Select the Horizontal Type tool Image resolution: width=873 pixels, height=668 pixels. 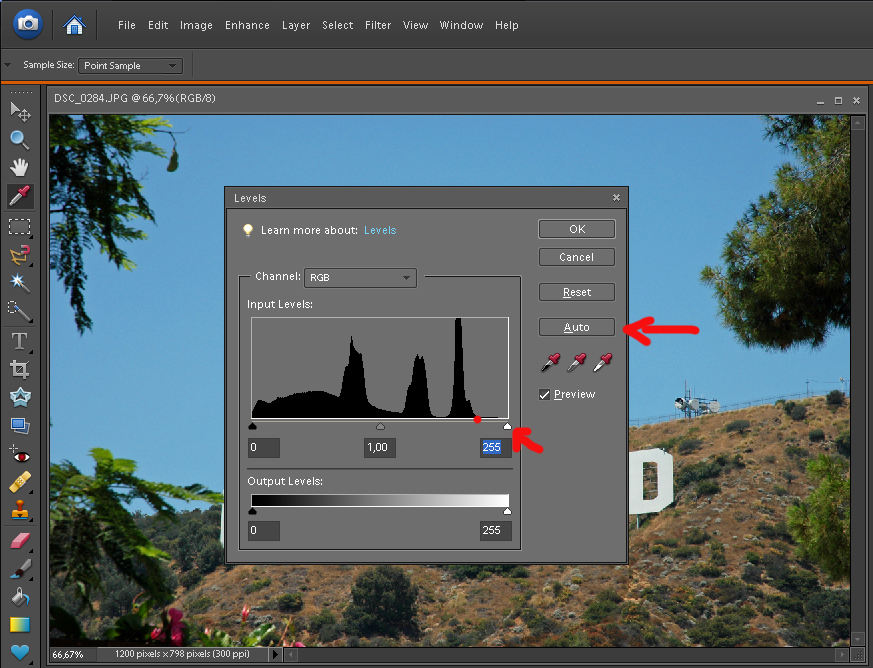click(20, 340)
